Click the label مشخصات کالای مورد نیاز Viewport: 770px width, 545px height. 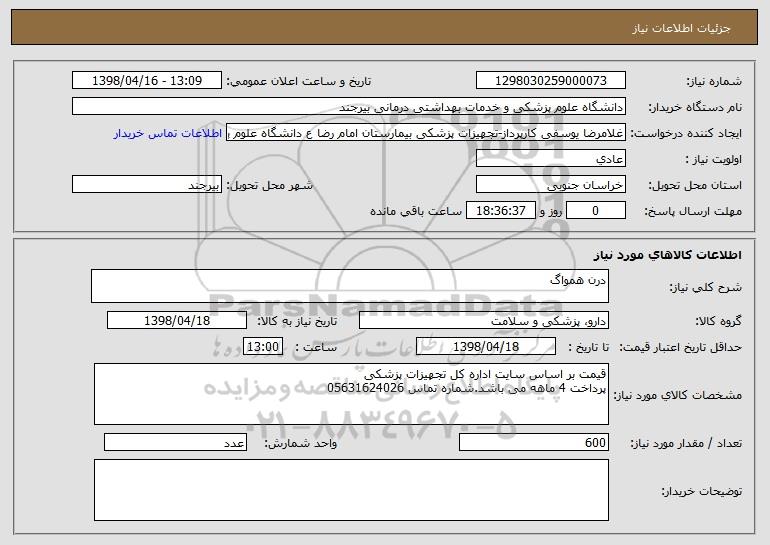point(678,395)
